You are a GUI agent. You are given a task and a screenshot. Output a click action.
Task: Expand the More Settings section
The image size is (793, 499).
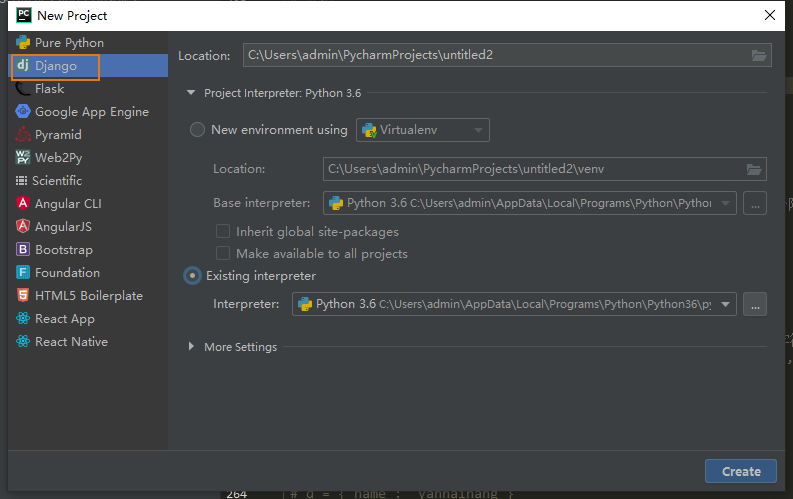click(x=191, y=346)
